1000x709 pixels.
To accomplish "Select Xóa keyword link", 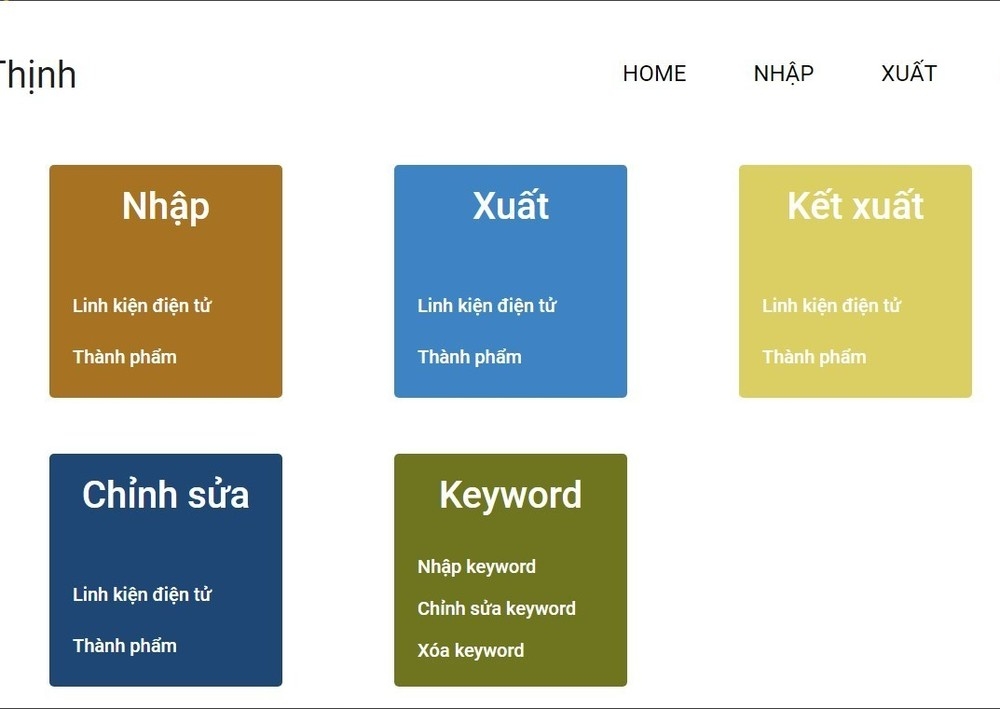I will [x=471, y=650].
